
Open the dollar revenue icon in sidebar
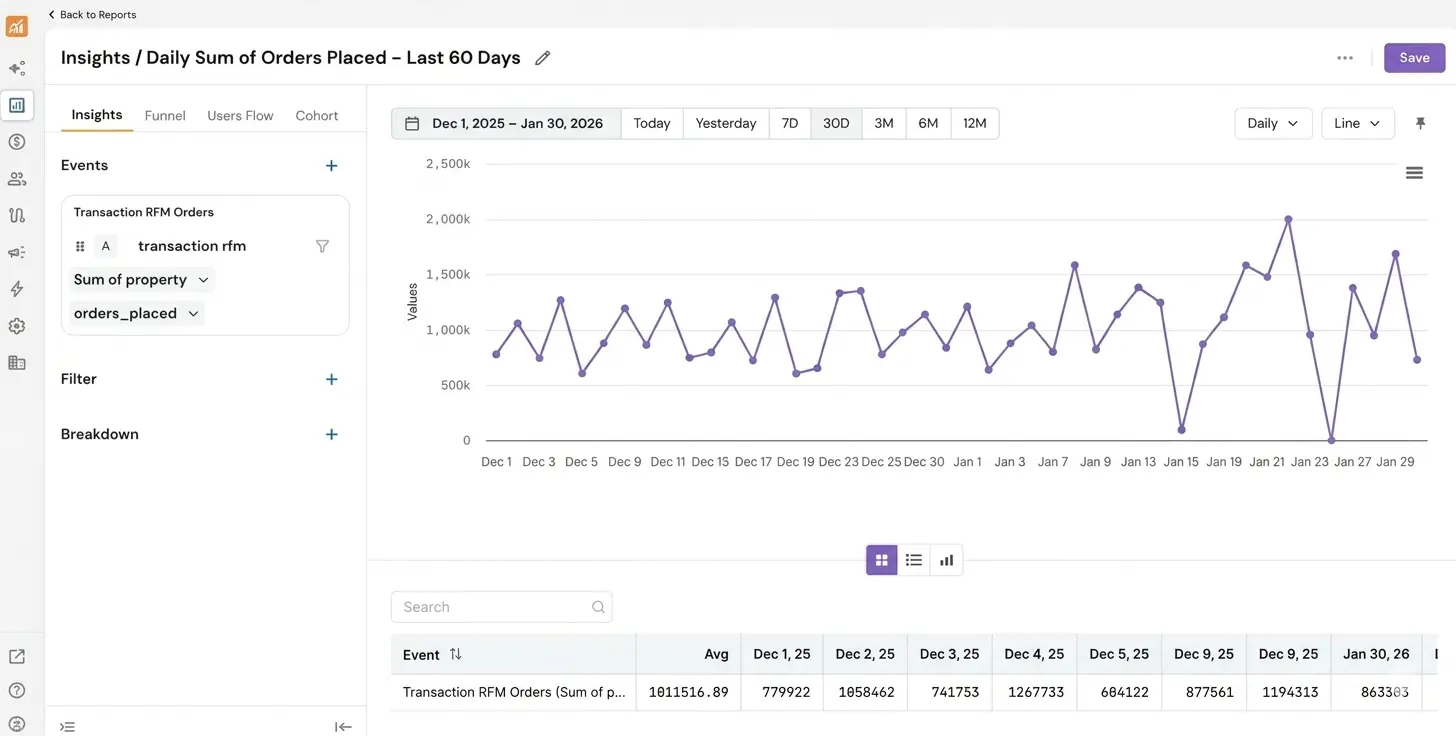coord(17,142)
